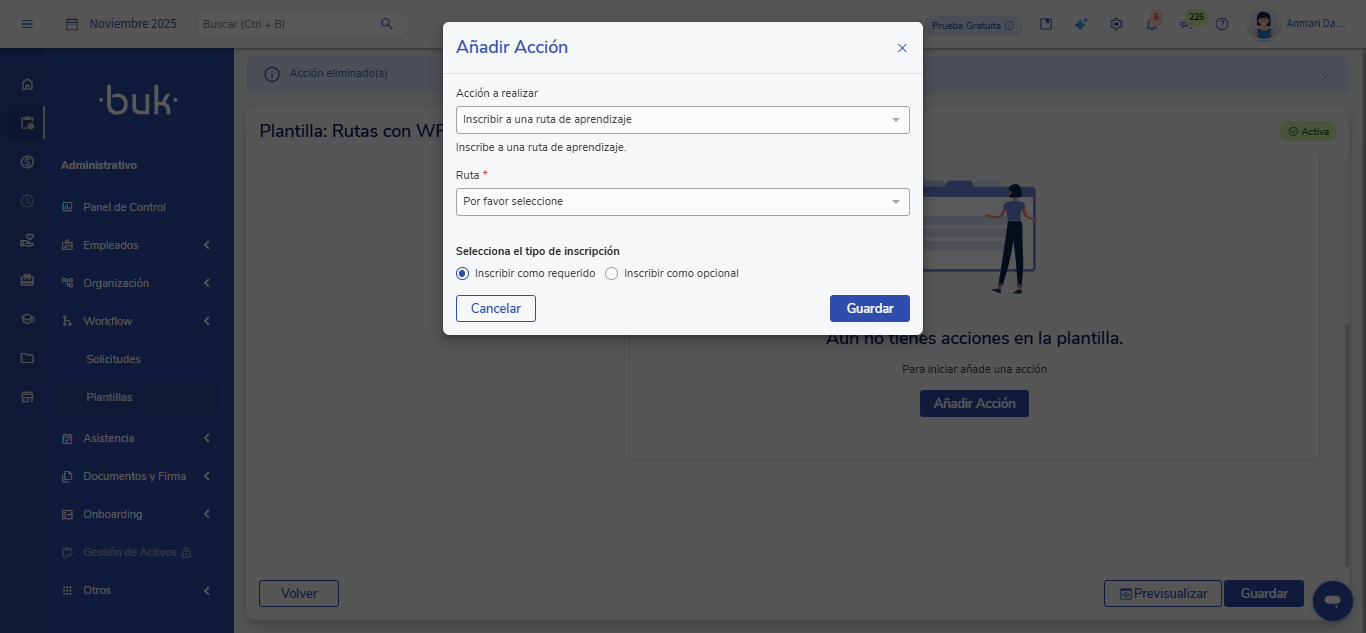
Task: Click the settings gear icon
Action: pyautogui.click(x=1116, y=24)
